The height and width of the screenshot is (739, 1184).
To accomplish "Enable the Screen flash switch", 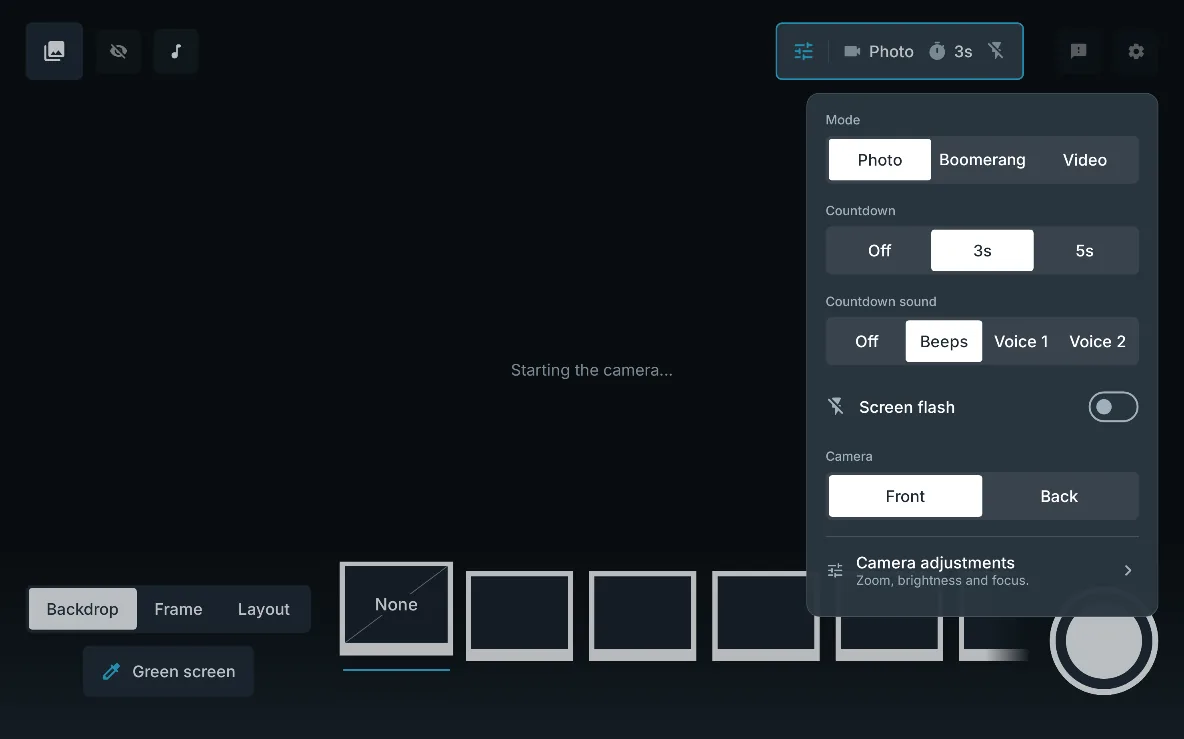I will point(1113,407).
